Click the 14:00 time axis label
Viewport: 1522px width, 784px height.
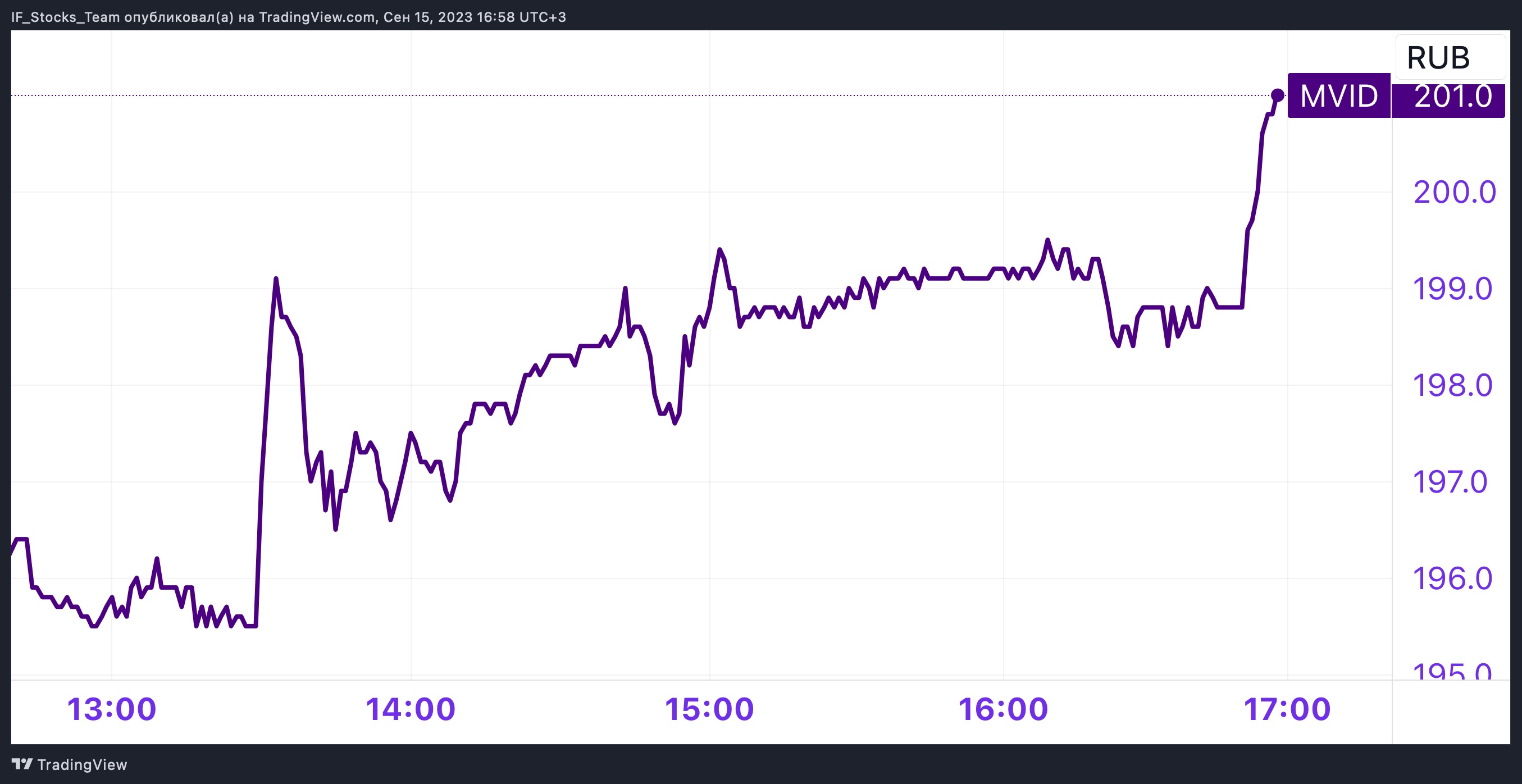tap(411, 709)
